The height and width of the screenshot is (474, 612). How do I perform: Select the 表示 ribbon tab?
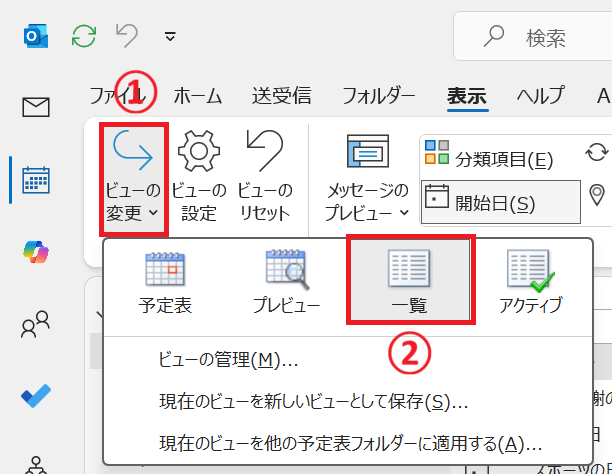point(467,96)
